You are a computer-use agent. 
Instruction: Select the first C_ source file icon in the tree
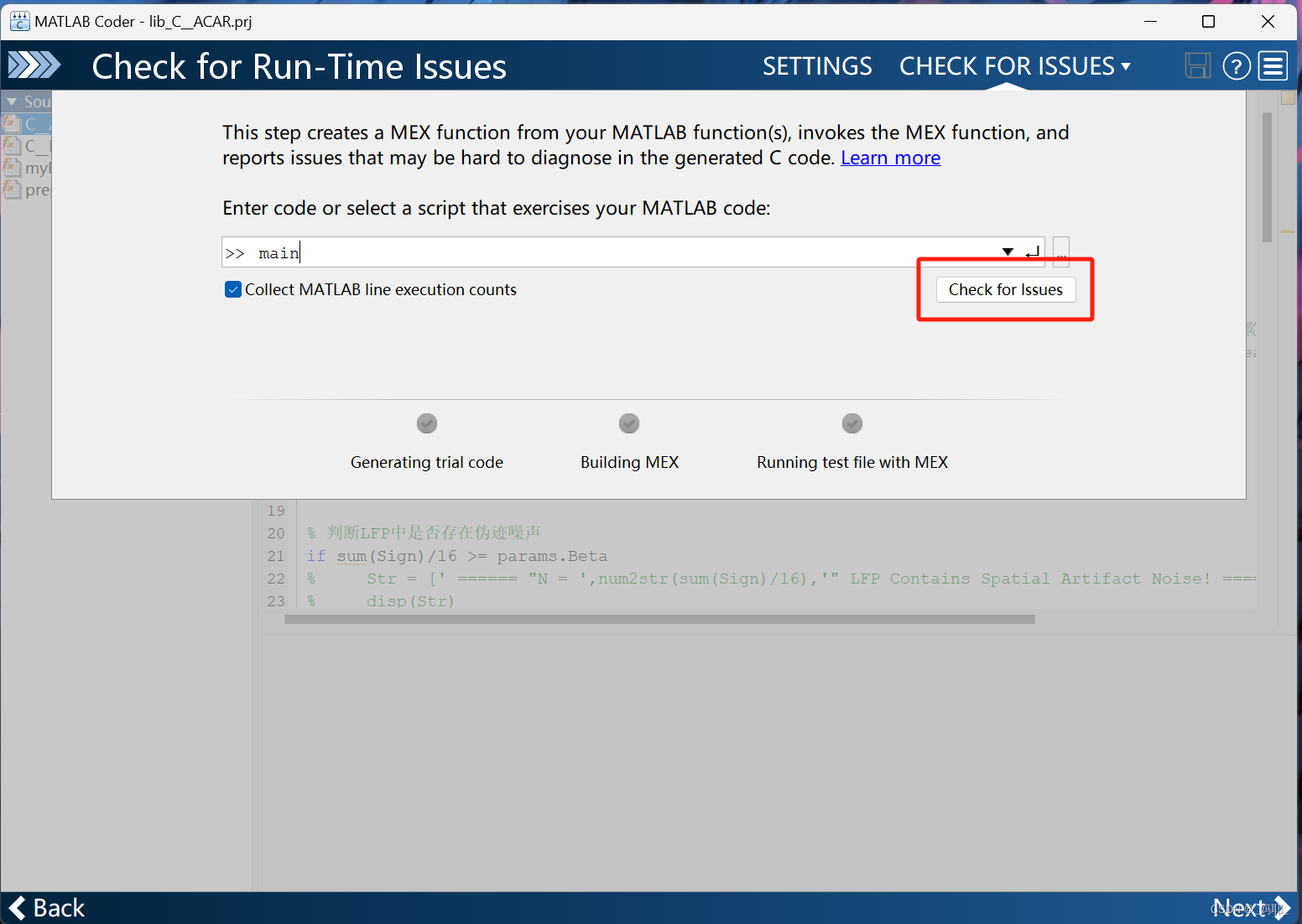pos(12,124)
